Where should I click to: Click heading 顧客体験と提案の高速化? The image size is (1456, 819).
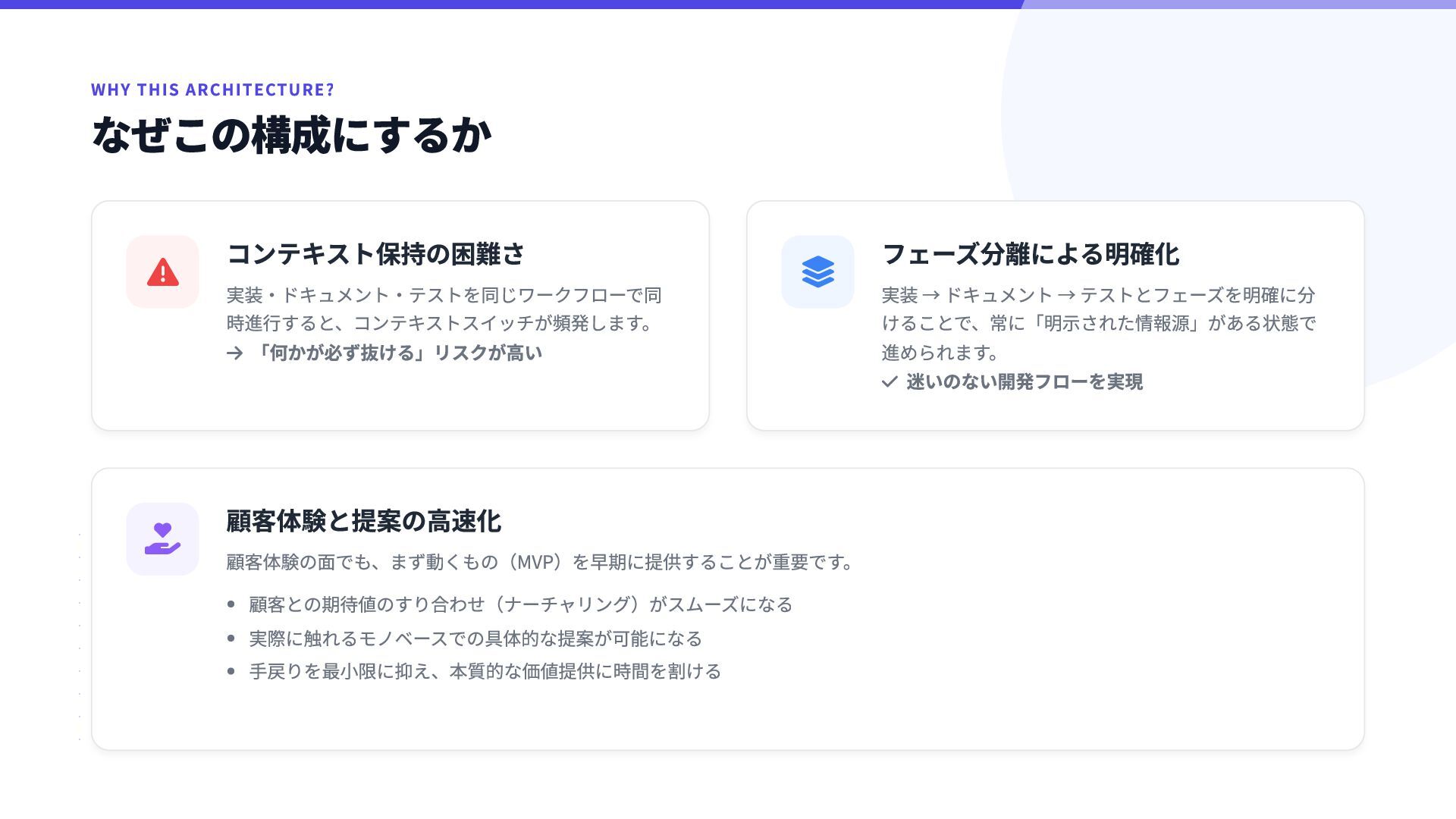363,521
